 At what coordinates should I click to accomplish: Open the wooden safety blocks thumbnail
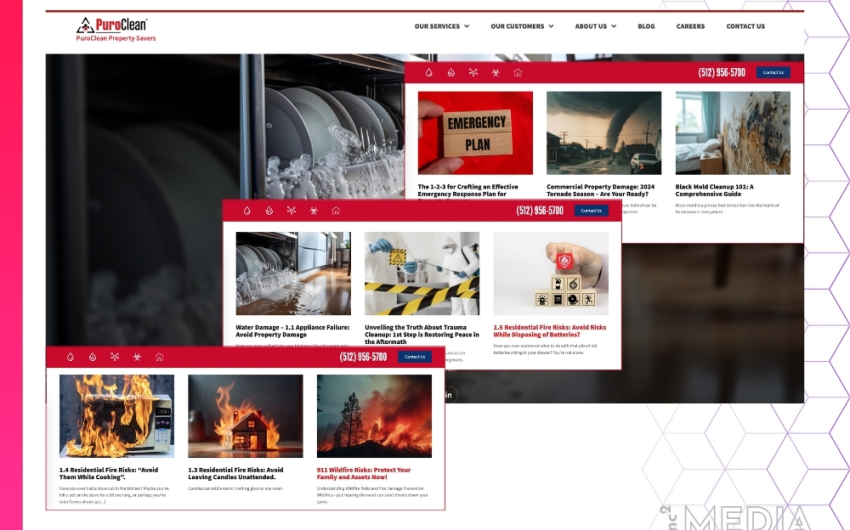(x=551, y=273)
